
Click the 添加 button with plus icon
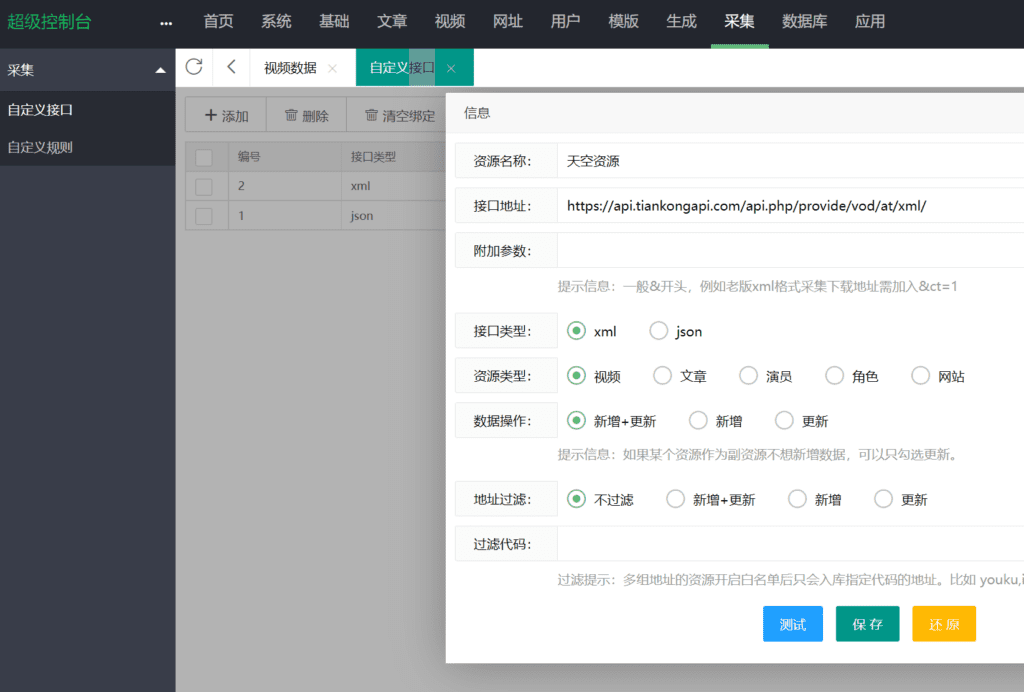pyautogui.click(x=226, y=115)
